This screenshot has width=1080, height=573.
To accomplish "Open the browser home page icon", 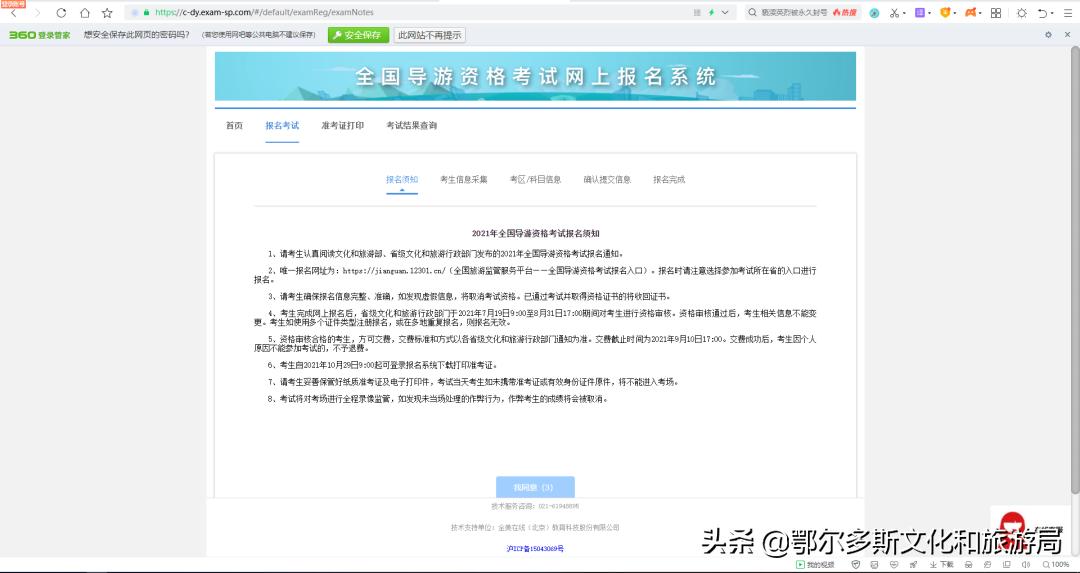I will [x=85, y=13].
